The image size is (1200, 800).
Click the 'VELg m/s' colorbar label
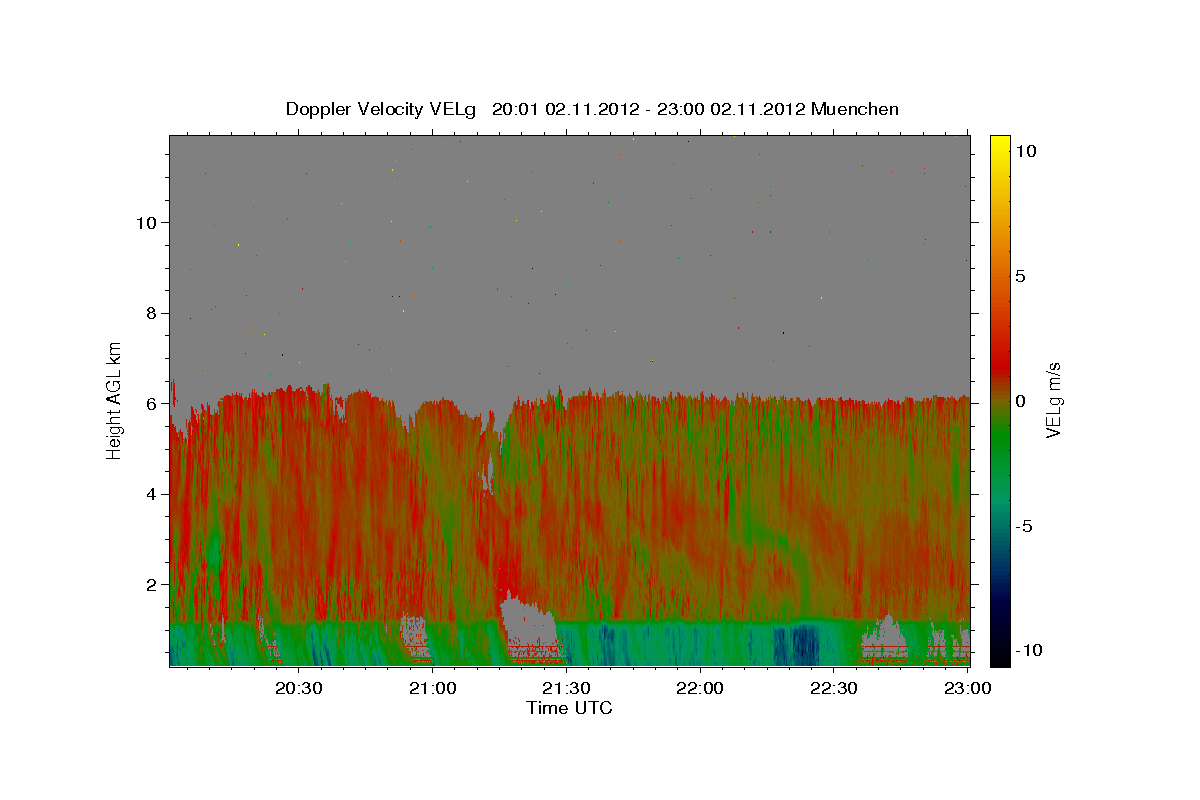[1053, 400]
